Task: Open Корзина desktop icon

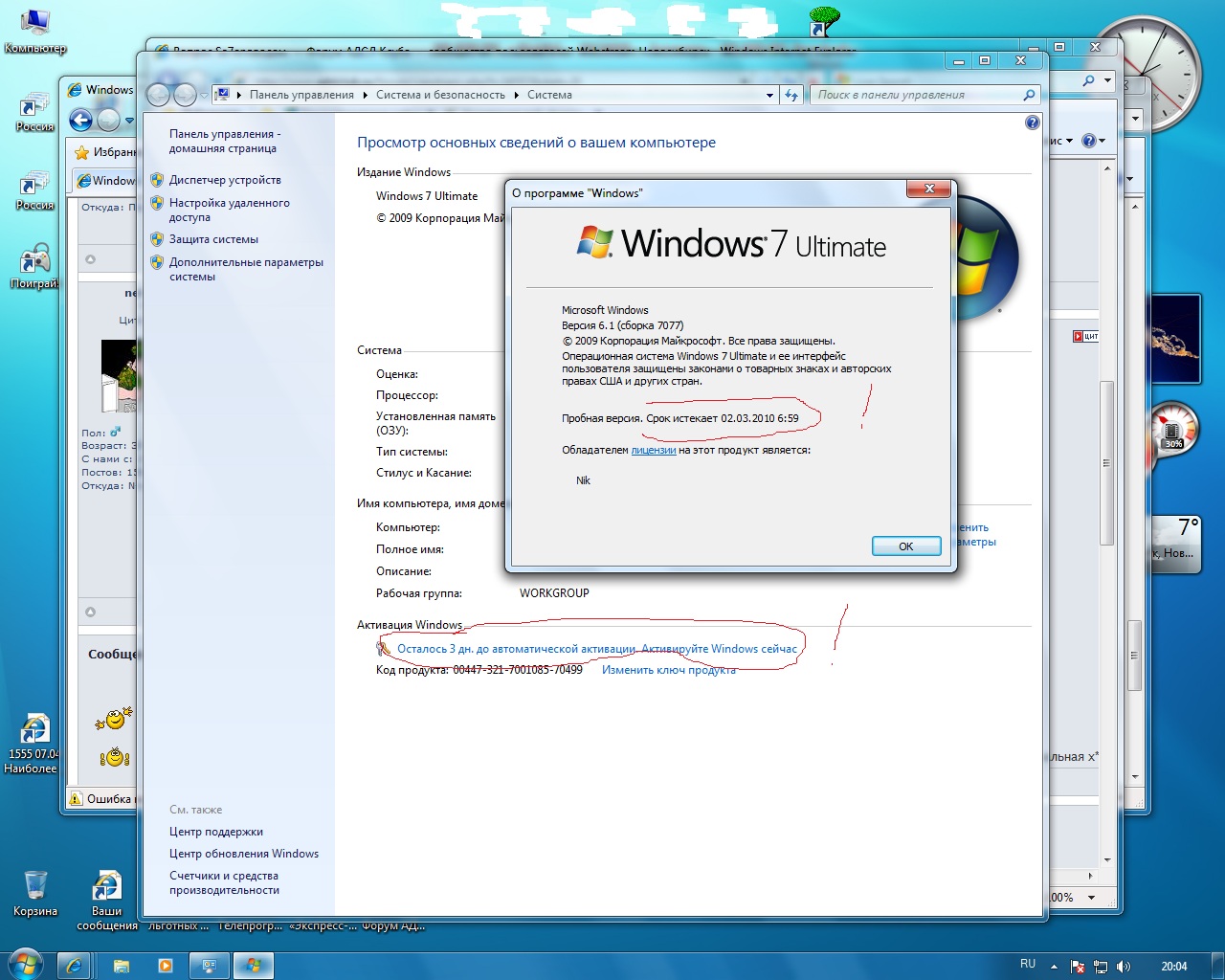Action: point(35,892)
